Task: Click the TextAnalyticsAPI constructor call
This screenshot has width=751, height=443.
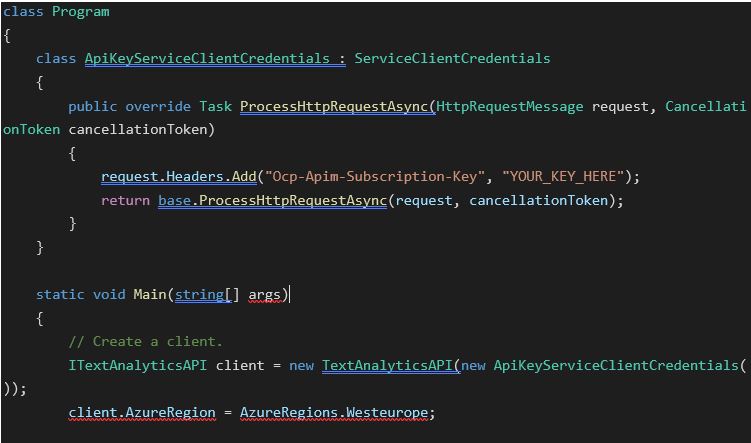Action: tap(387, 365)
